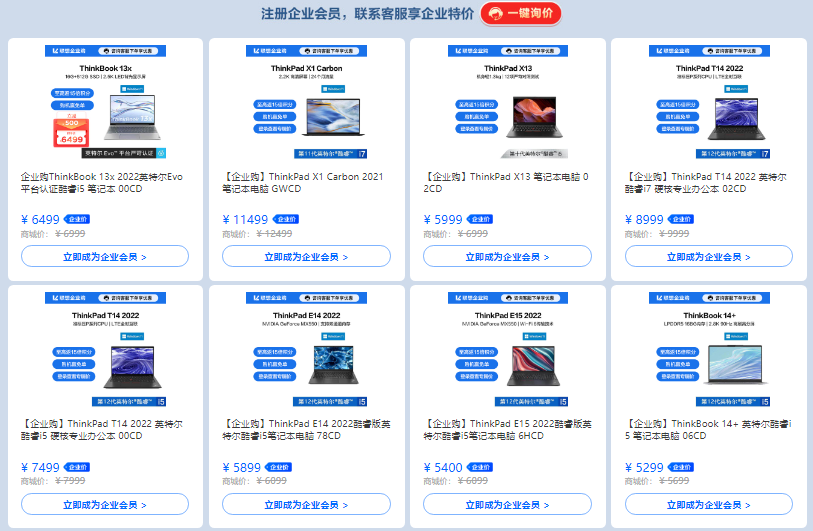Click the ¥ 5999 enterprise price
This screenshot has width=813, height=531.
[x=443, y=219]
